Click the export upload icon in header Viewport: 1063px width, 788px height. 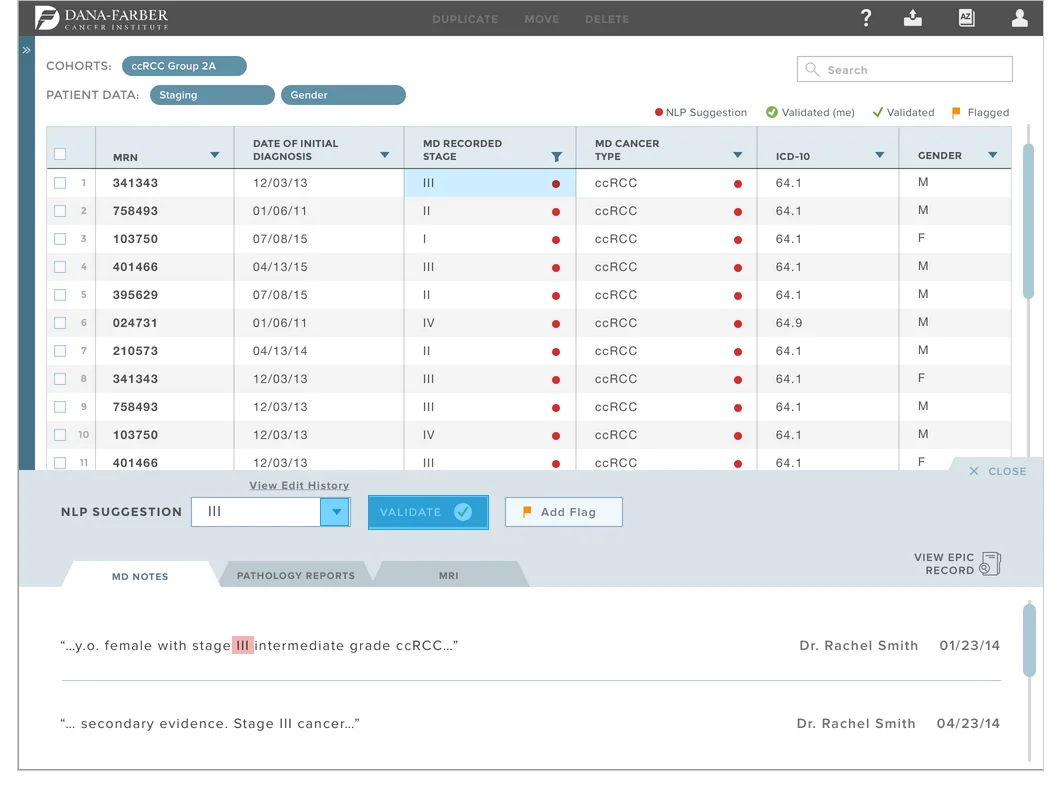pos(912,18)
